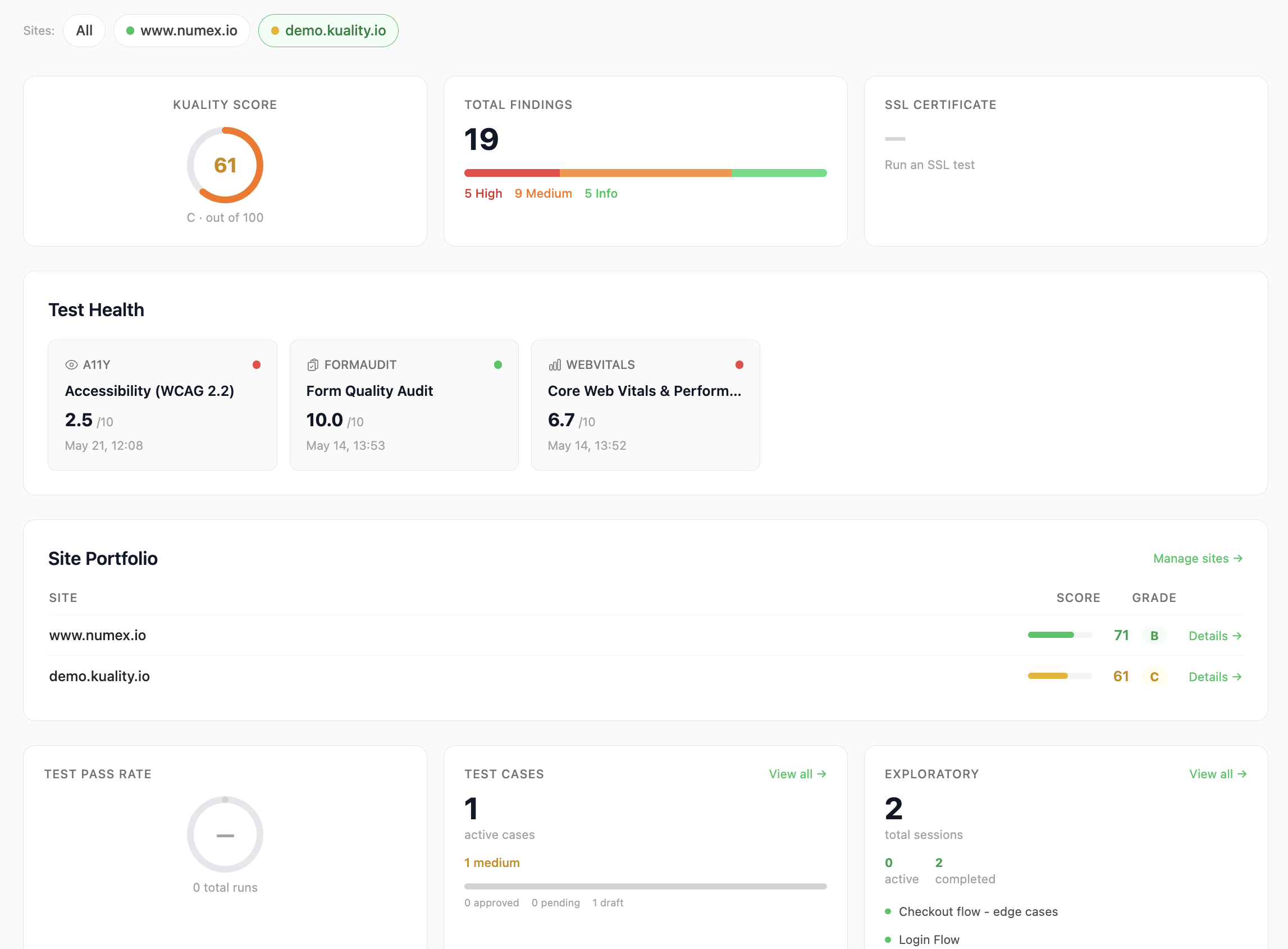
Task: Open Details for demo.kuality.io
Action: pyautogui.click(x=1215, y=677)
